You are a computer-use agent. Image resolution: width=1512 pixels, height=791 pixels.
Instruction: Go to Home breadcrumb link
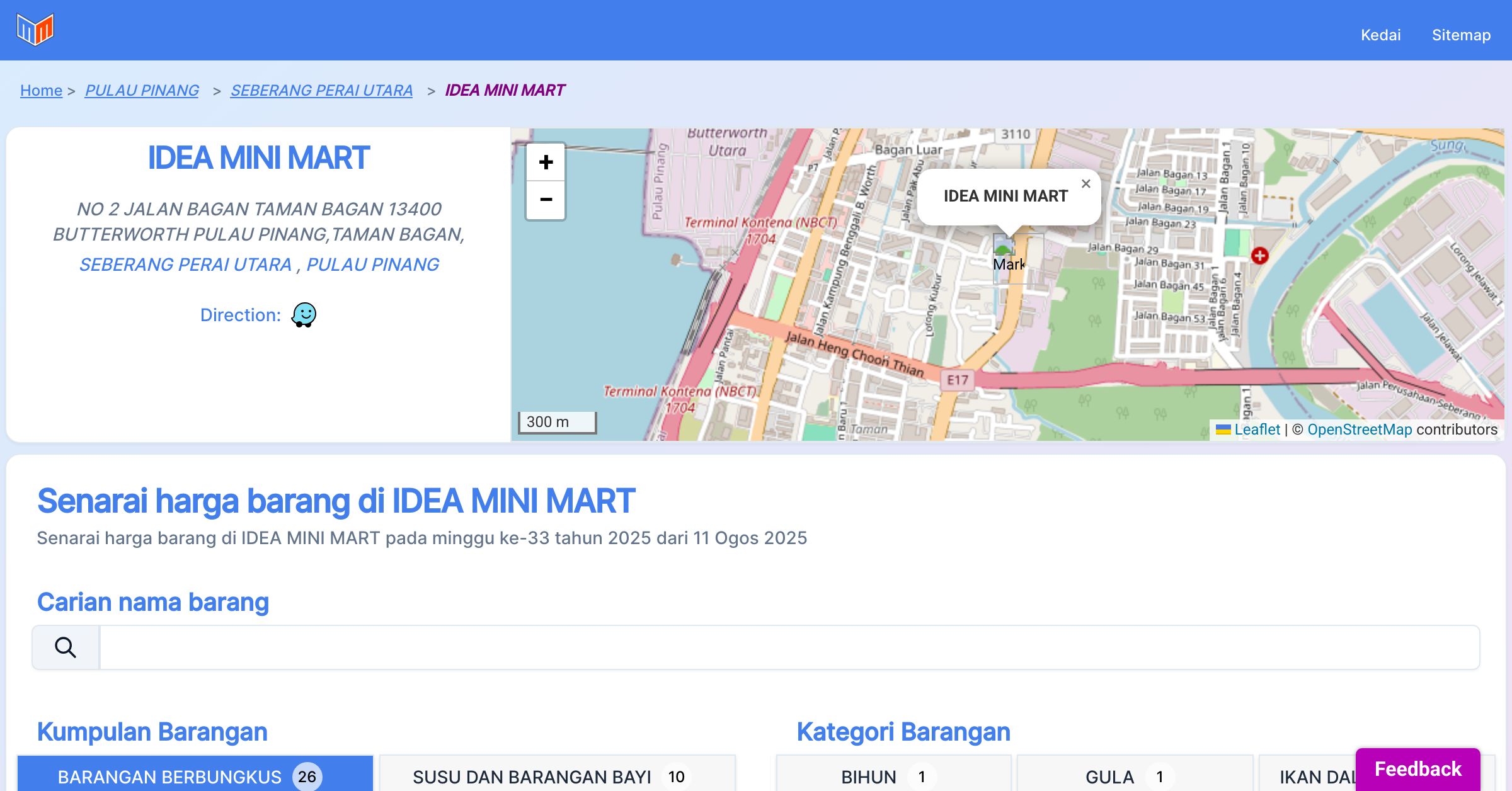click(41, 90)
